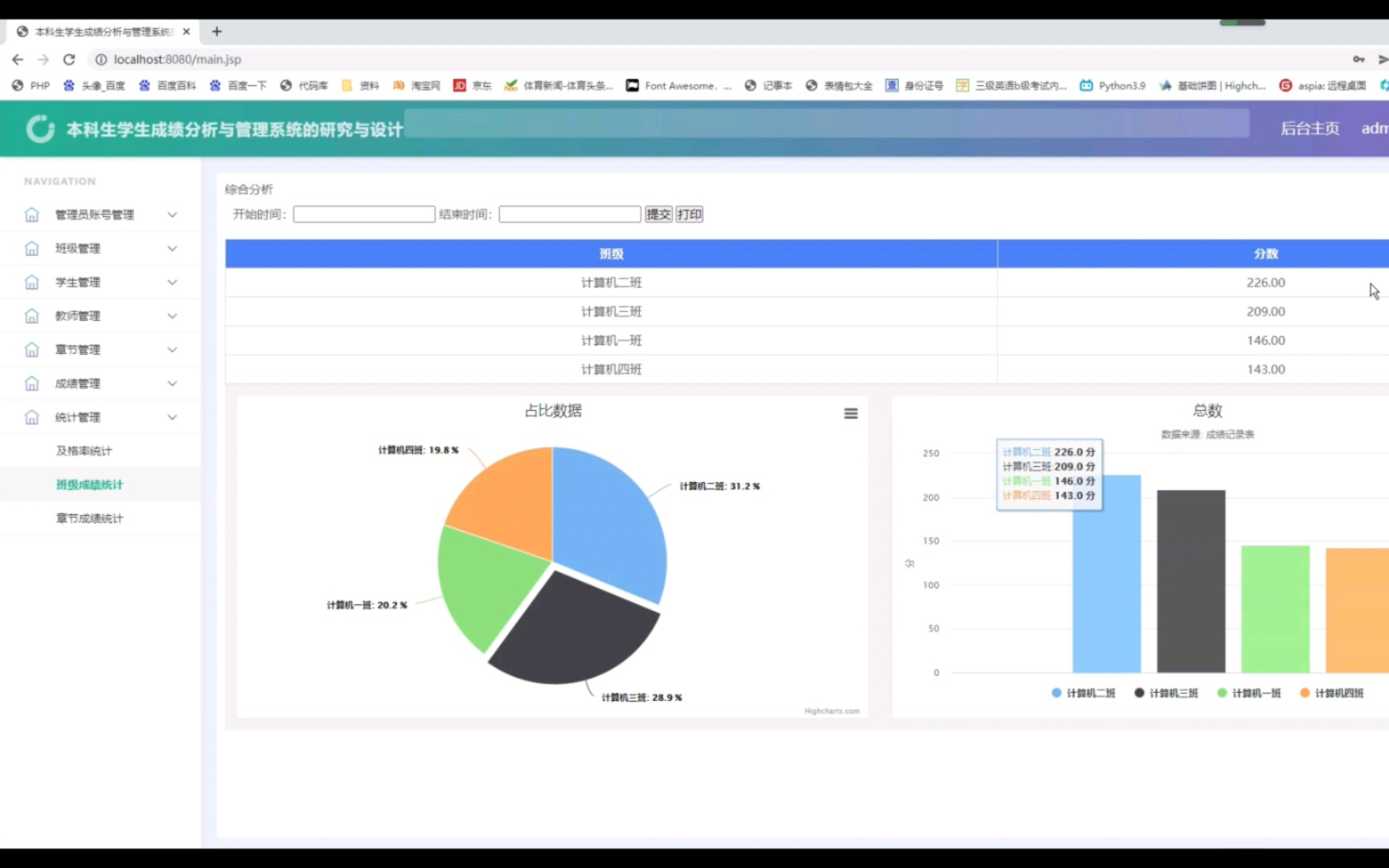Open the Python3.9 bookmark
This screenshot has width=1389, height=868.
tap(1112, 85)
